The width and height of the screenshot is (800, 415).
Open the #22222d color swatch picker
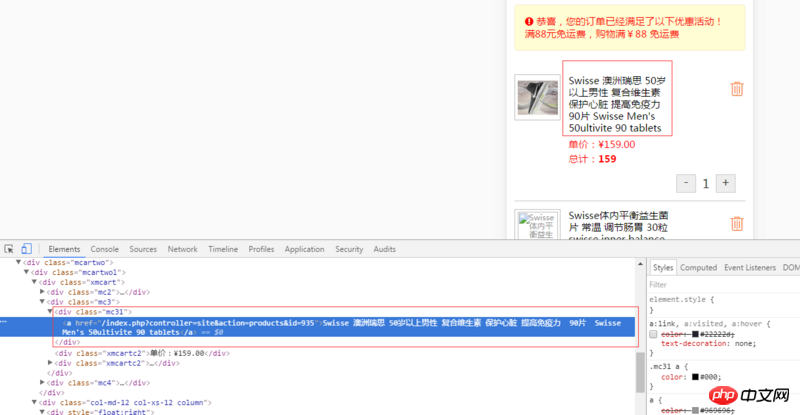point(695,334)
